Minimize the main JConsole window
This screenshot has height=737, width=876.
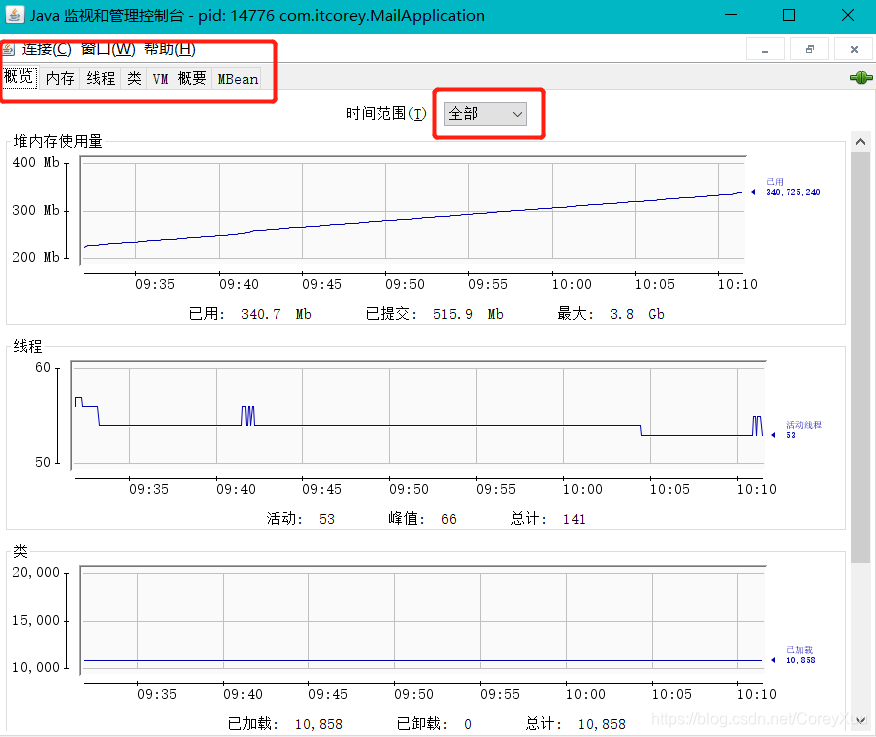coord(731,15)
